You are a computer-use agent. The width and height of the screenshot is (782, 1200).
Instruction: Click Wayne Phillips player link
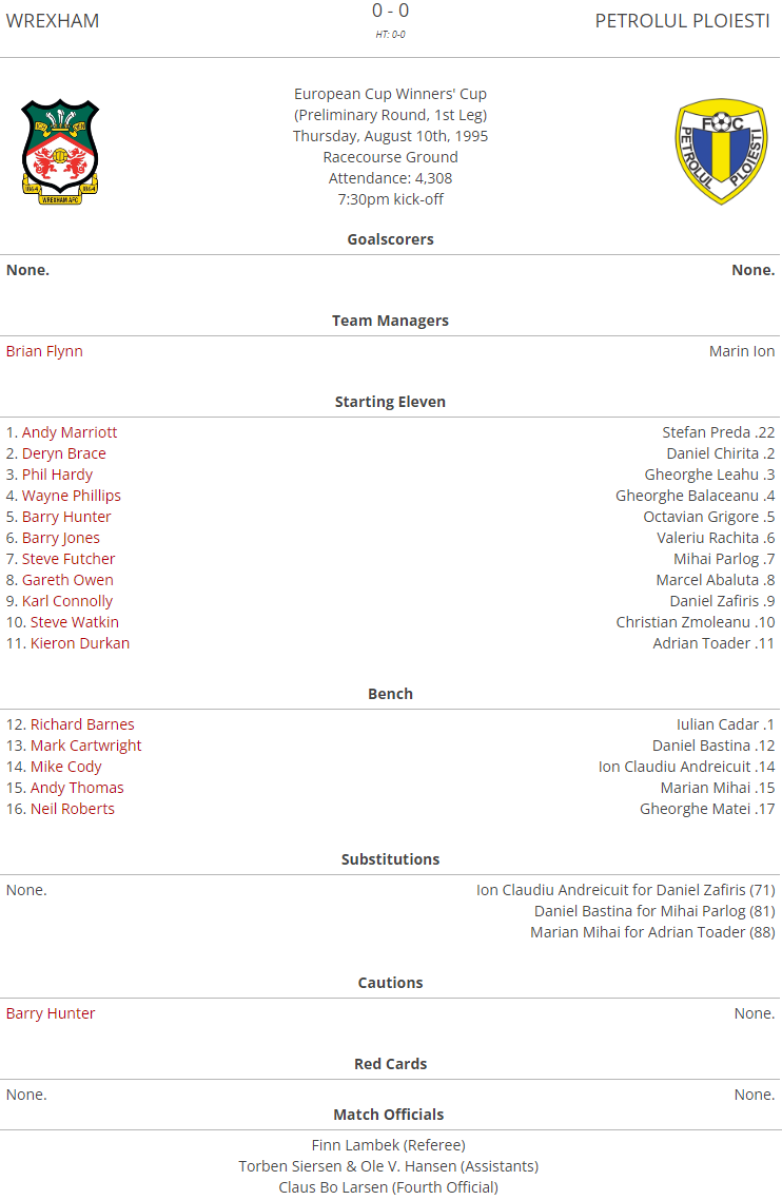coord(71,495)
